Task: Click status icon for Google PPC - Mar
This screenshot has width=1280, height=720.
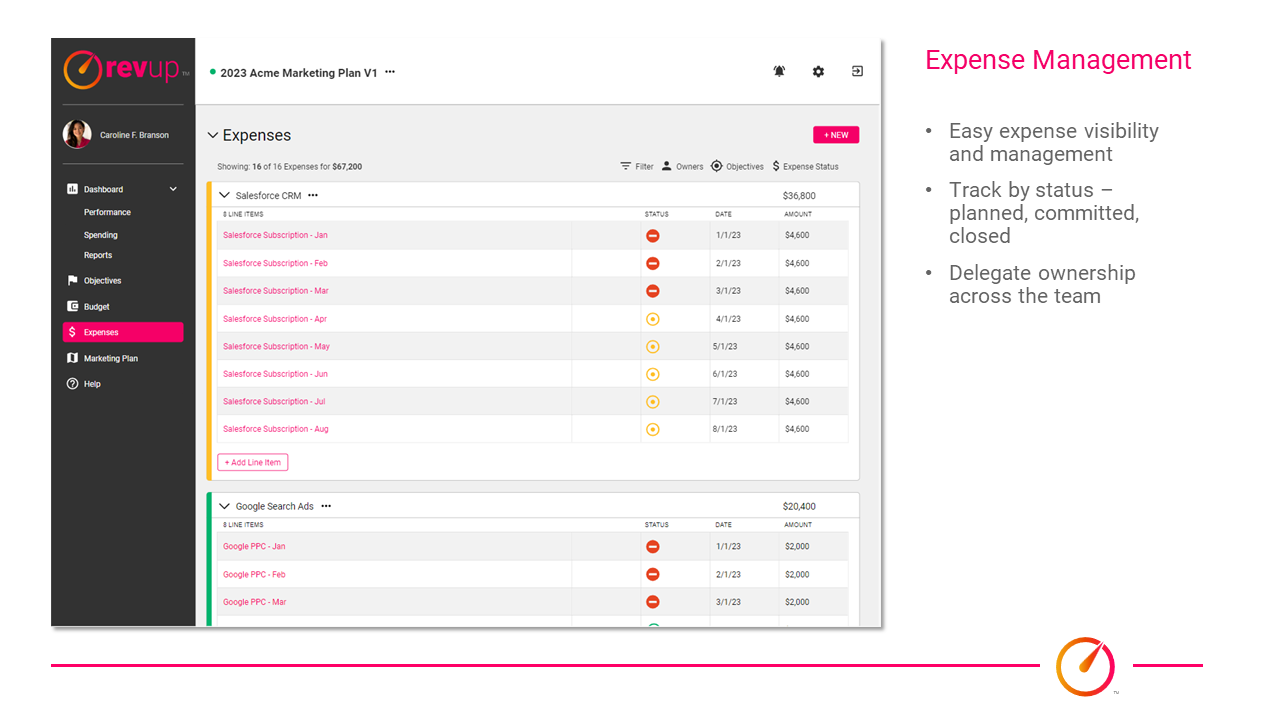Action: point(653,602)
